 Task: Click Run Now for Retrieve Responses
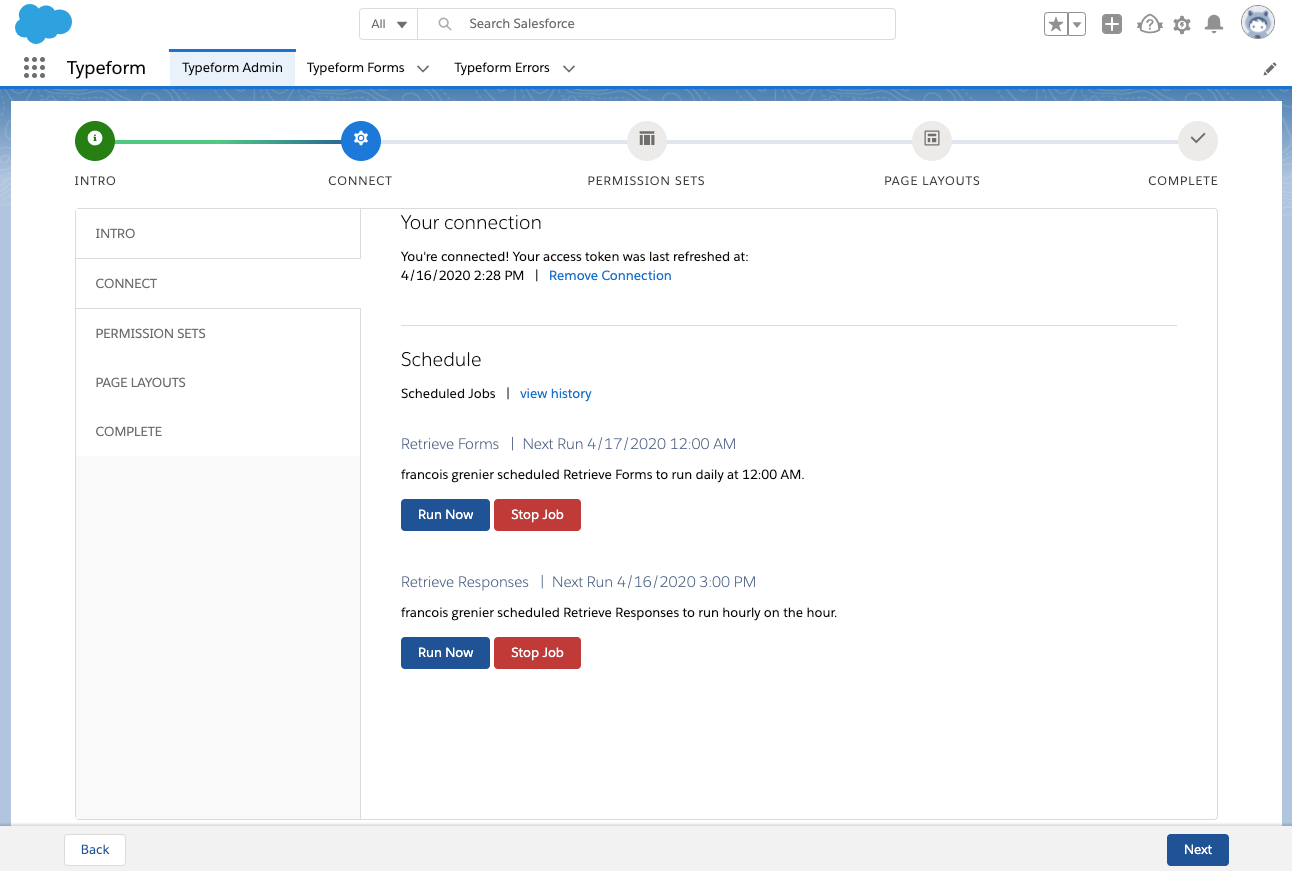(x=445, y=652)
